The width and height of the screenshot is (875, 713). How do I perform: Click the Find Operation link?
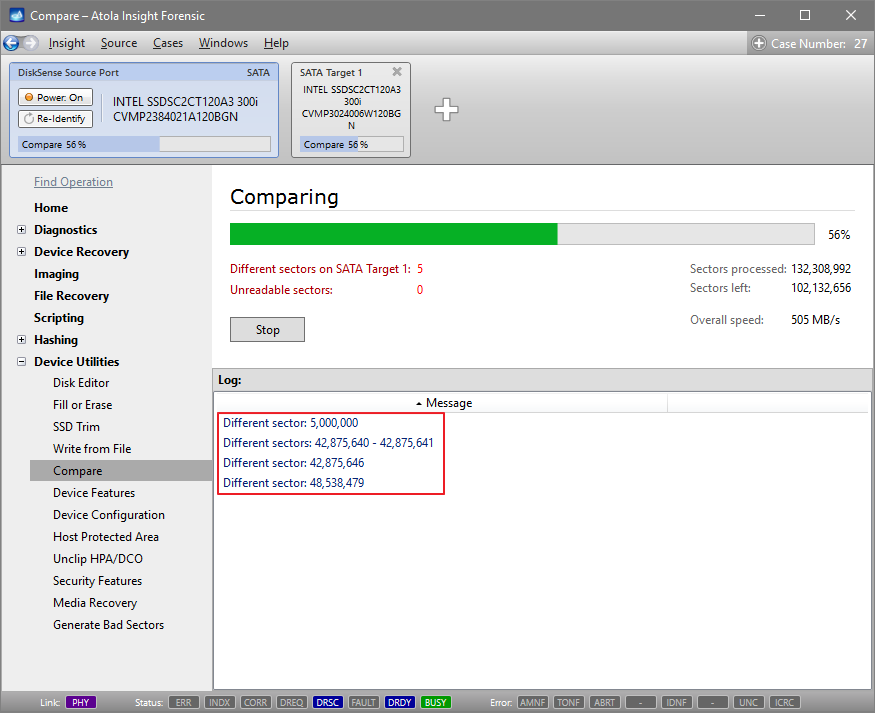point(73,182)
